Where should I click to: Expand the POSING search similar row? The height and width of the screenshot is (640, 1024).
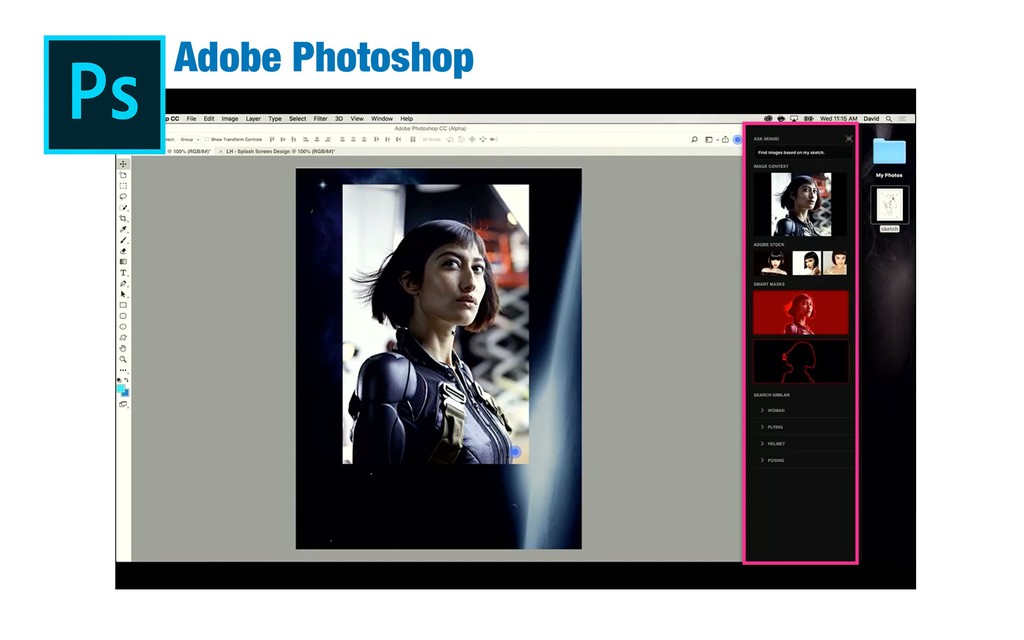803,460
